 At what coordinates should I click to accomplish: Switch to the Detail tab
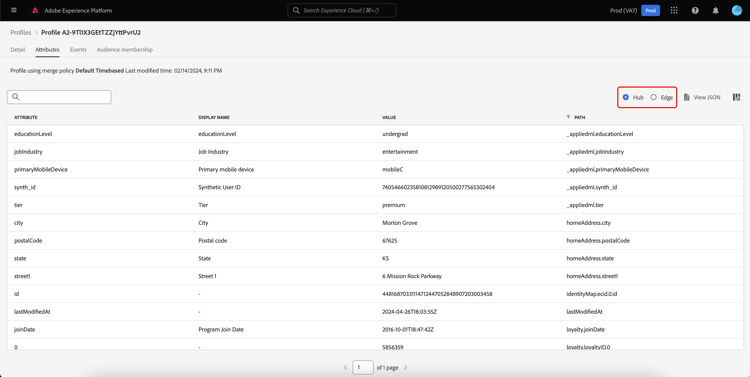(x=18, y=49)
